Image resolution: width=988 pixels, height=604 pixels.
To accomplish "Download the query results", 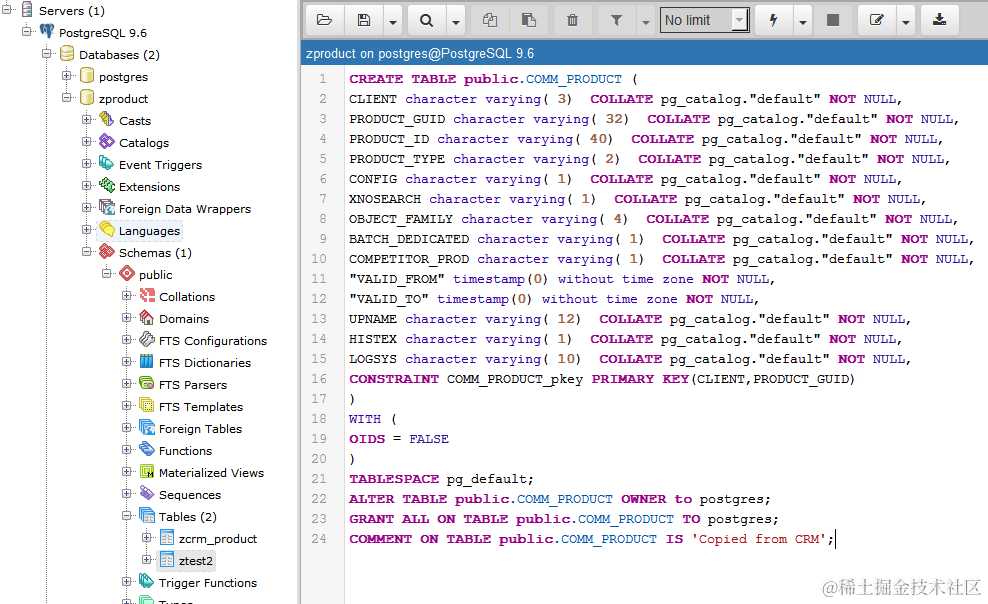I will point(939,19).
